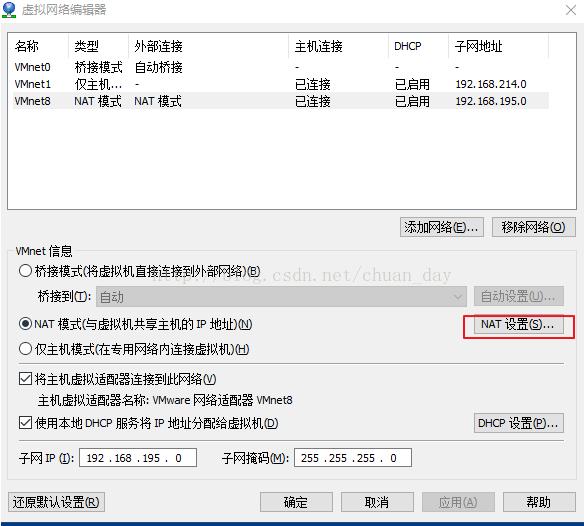This screenshot has height=526, width=584.
Task: Click 添加网络(E)... button
Action: [442, 227]
